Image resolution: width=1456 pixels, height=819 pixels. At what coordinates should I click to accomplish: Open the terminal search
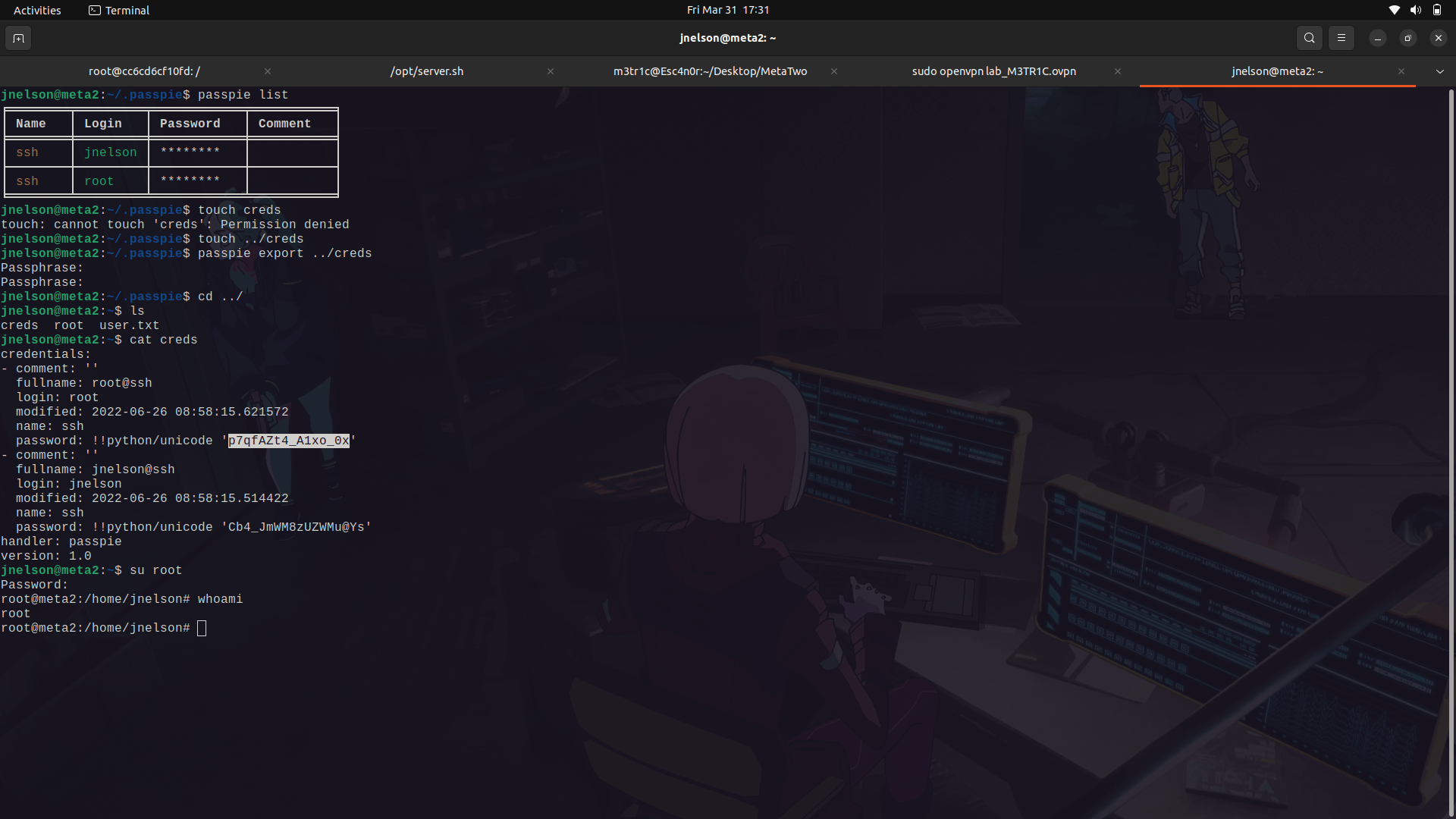tap(1309, 38)
